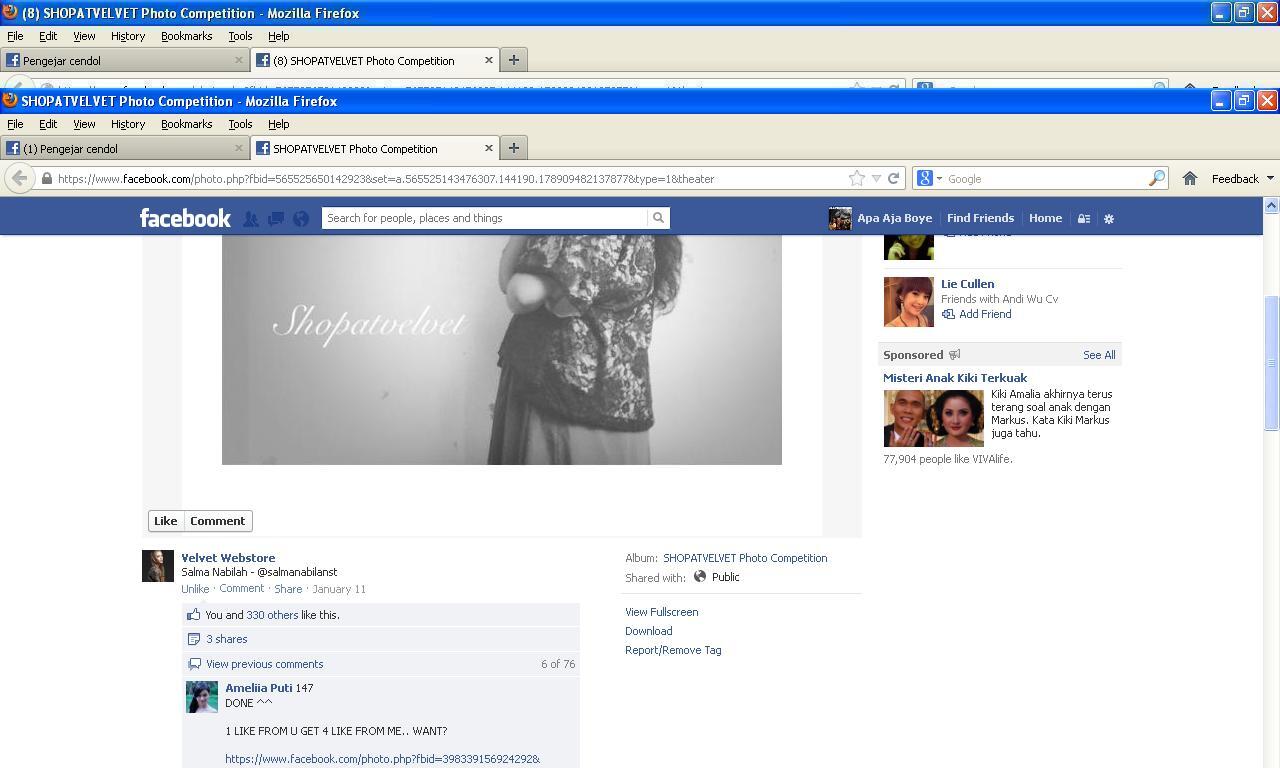
Task: Open SHOPATVELVET Photo Competition album link
Action: (x=745, y=558)
